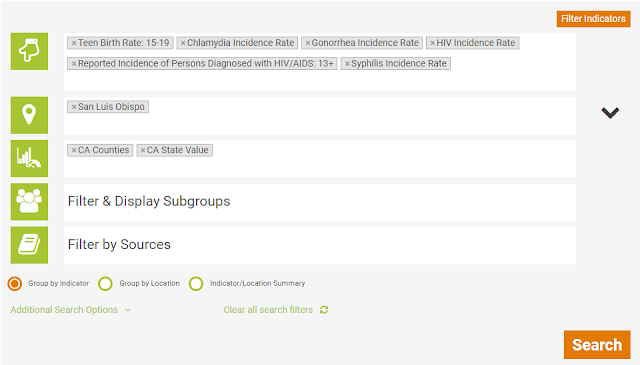The image size is (640, 365).
Task: Remove the Syphilis Incidence Rate tag
Action: tap(347, 64)
